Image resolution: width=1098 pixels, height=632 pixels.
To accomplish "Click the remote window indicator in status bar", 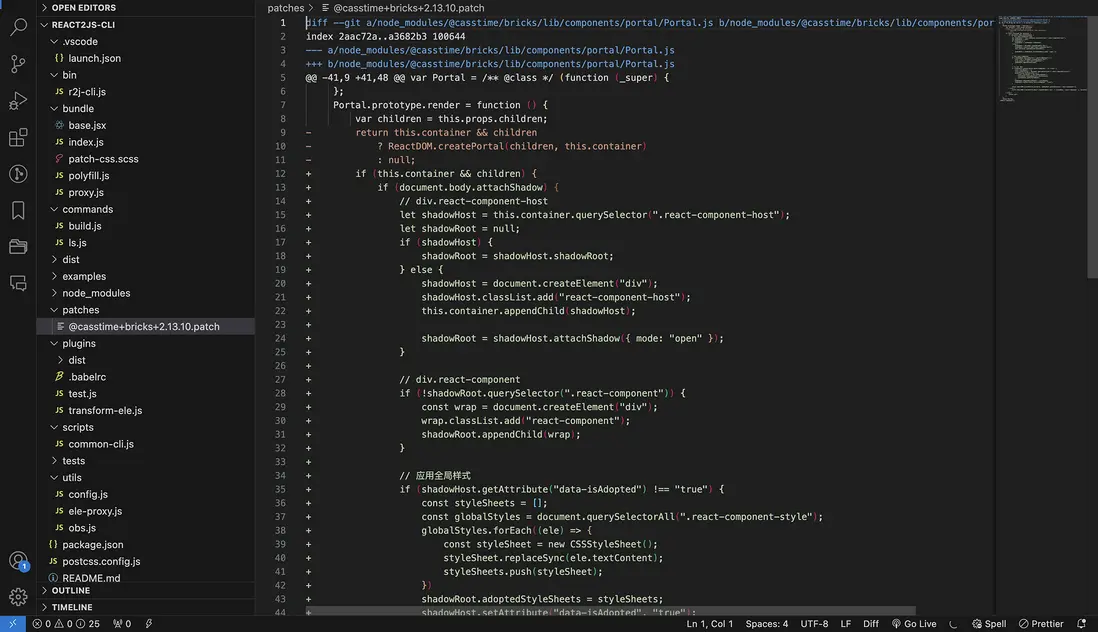I will (13, 624).
